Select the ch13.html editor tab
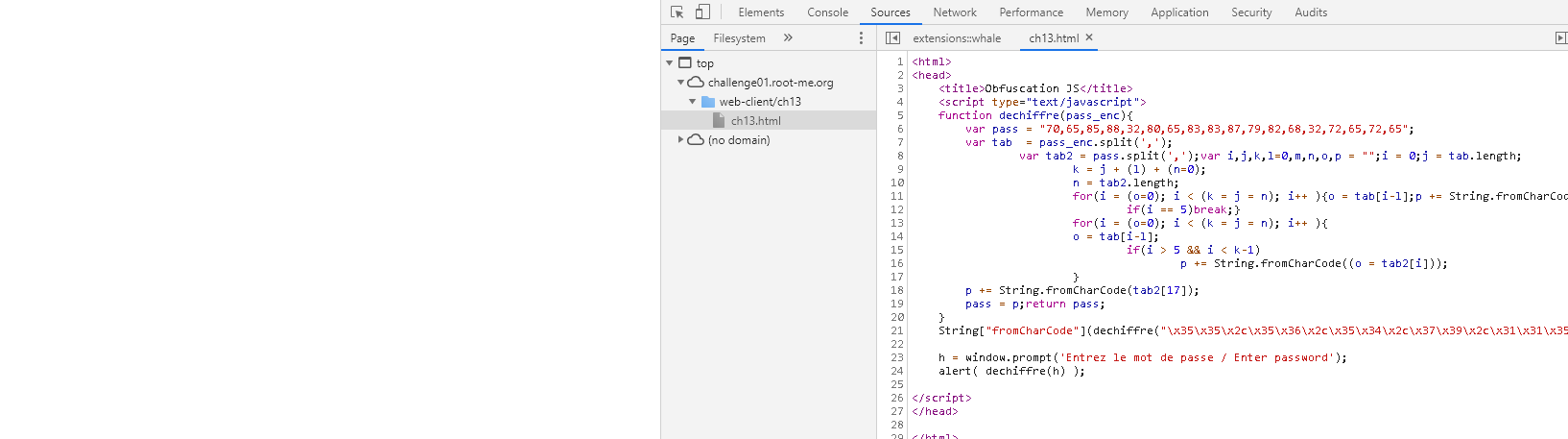The image size is (1568, 439). pos(1054,38)
